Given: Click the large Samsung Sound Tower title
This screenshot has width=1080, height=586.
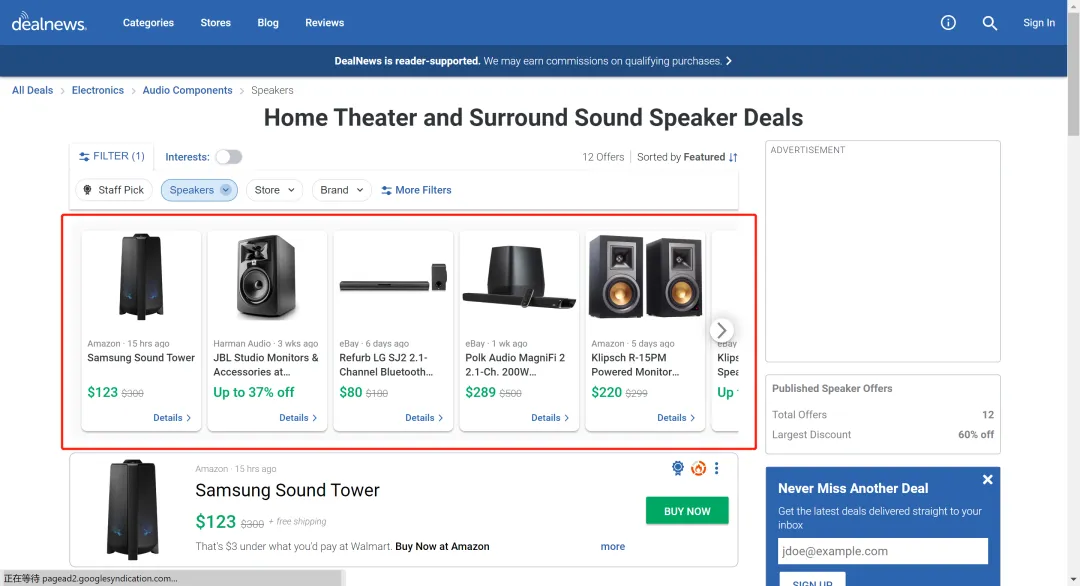Looking at the screenshot, I should coord(287,490).
